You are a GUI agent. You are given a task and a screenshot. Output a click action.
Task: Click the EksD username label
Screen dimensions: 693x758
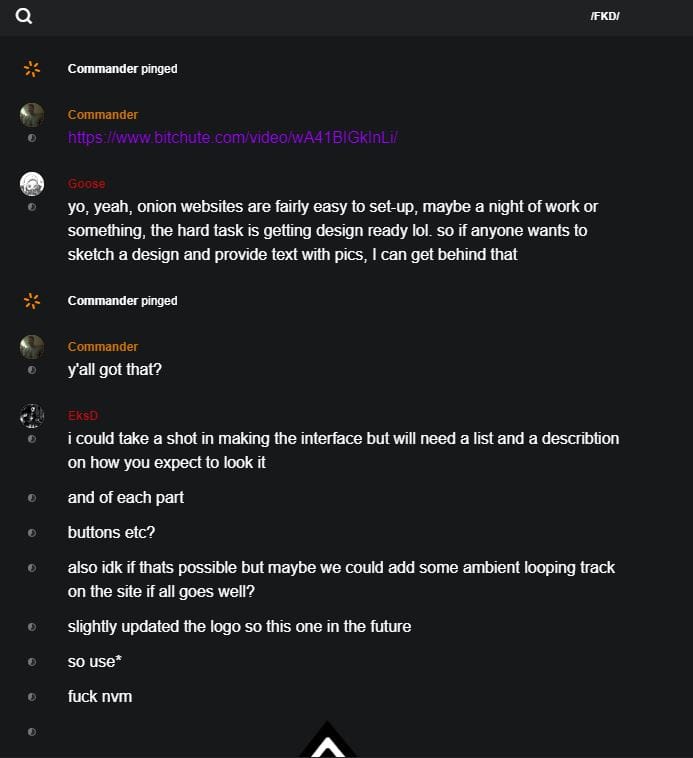(x=83, y=416)
